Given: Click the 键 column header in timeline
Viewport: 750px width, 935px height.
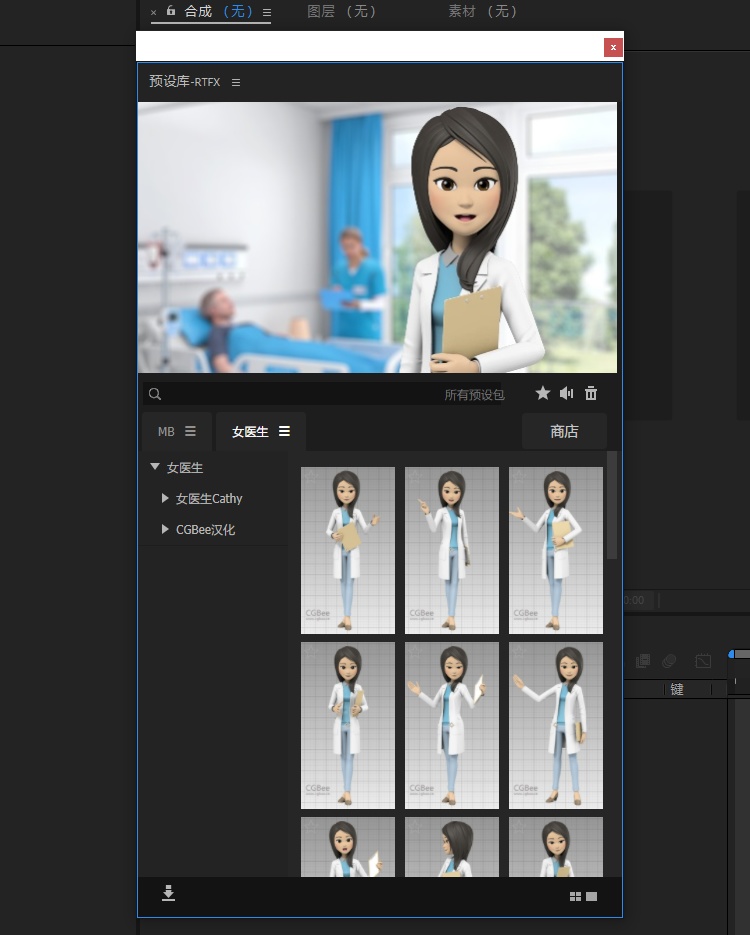Looking at the screenshot, I should pos(677,690).
